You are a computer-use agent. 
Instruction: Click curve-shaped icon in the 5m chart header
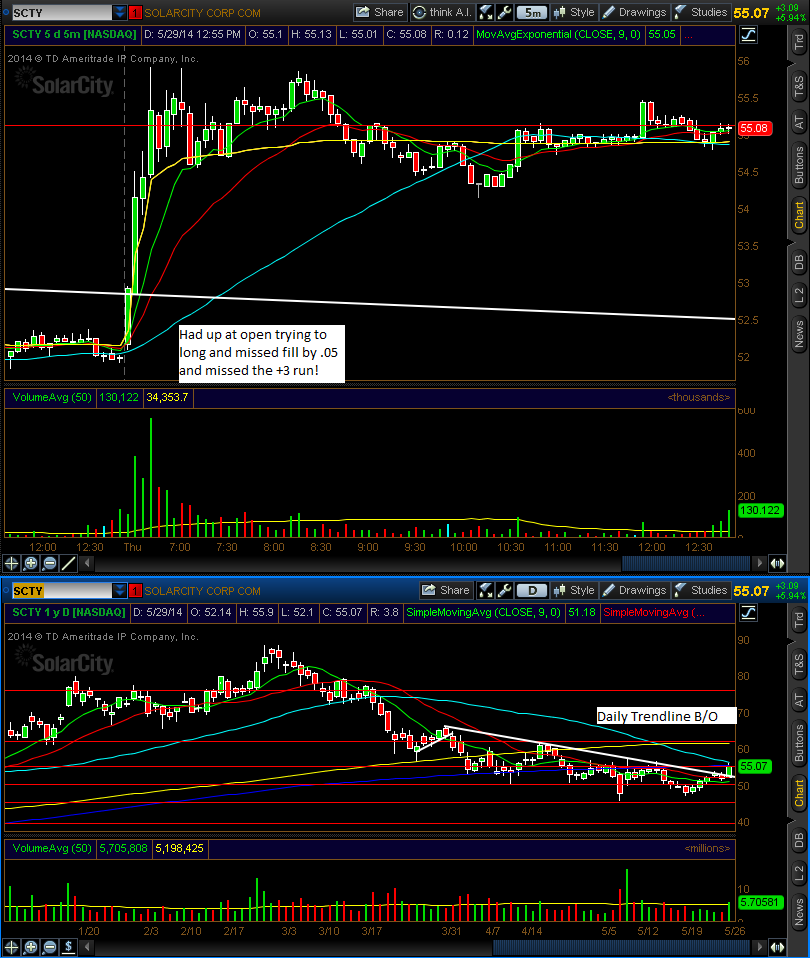point(748,35)
